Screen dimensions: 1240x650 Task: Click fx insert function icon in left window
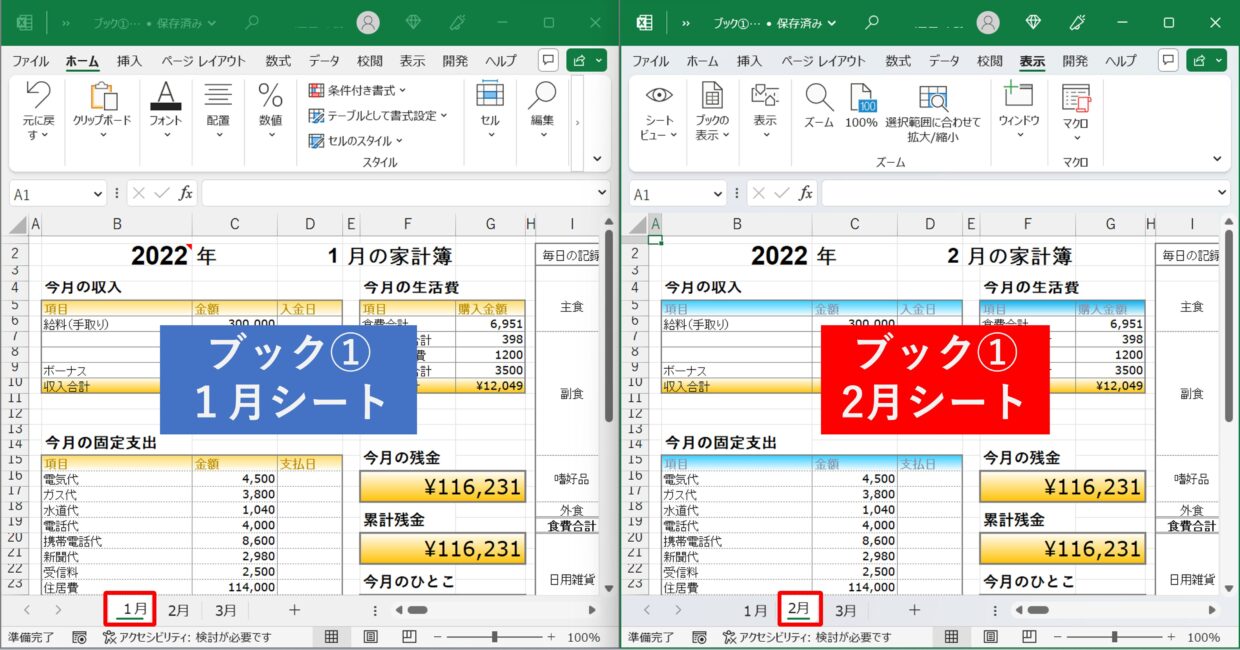[x=186, y=194]
